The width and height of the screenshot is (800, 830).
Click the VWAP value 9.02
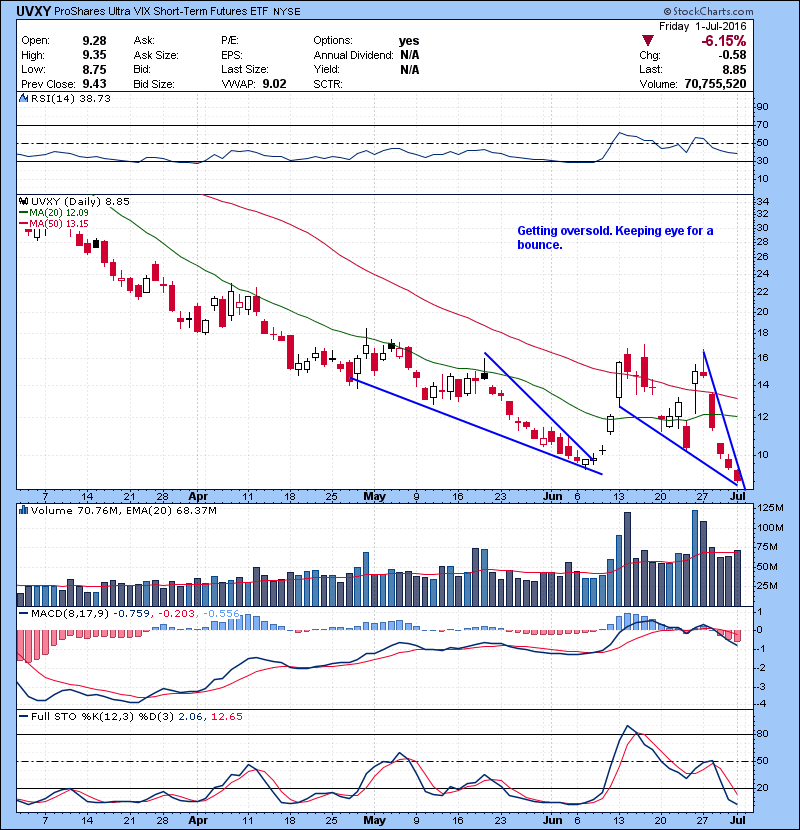pyautogui.click(x=274, y=84)
